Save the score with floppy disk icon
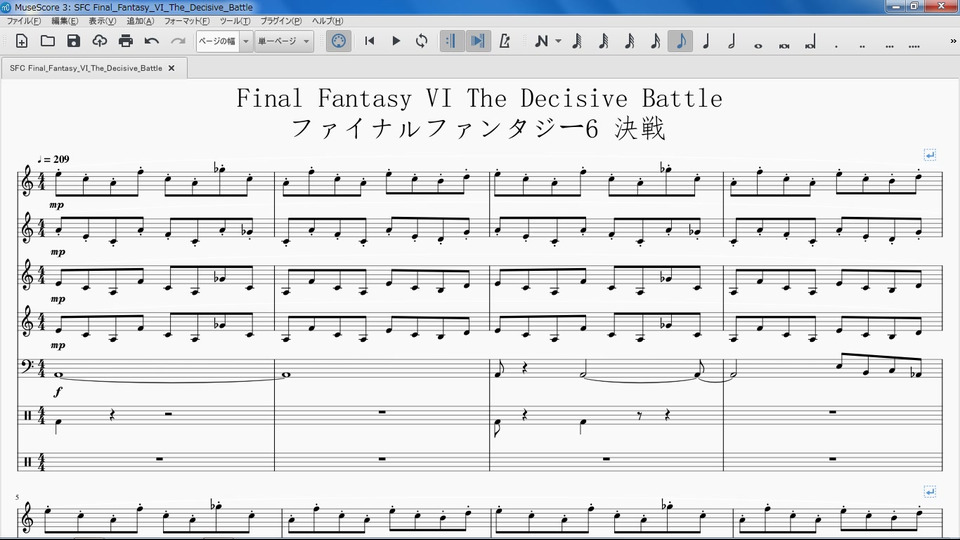Image resolution: width=960 pixels, height=540 pixels. point(73,41)
